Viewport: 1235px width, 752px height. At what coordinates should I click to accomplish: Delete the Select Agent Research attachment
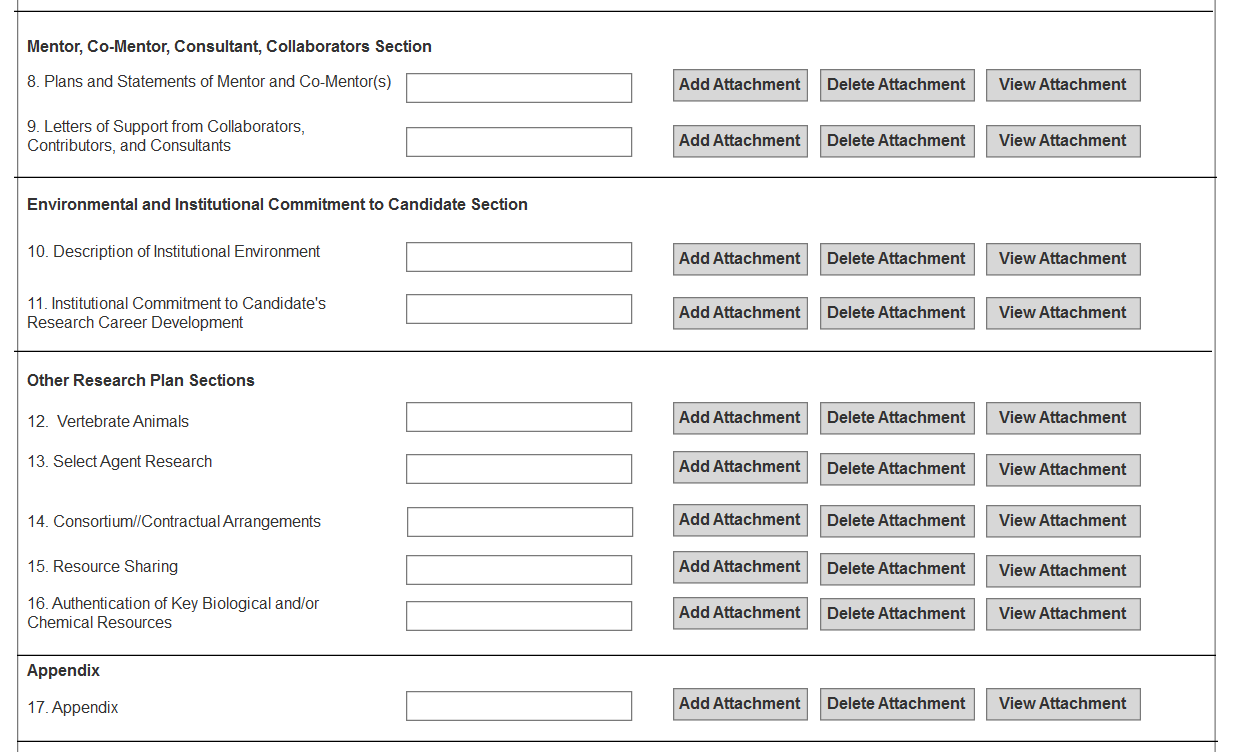897,469
